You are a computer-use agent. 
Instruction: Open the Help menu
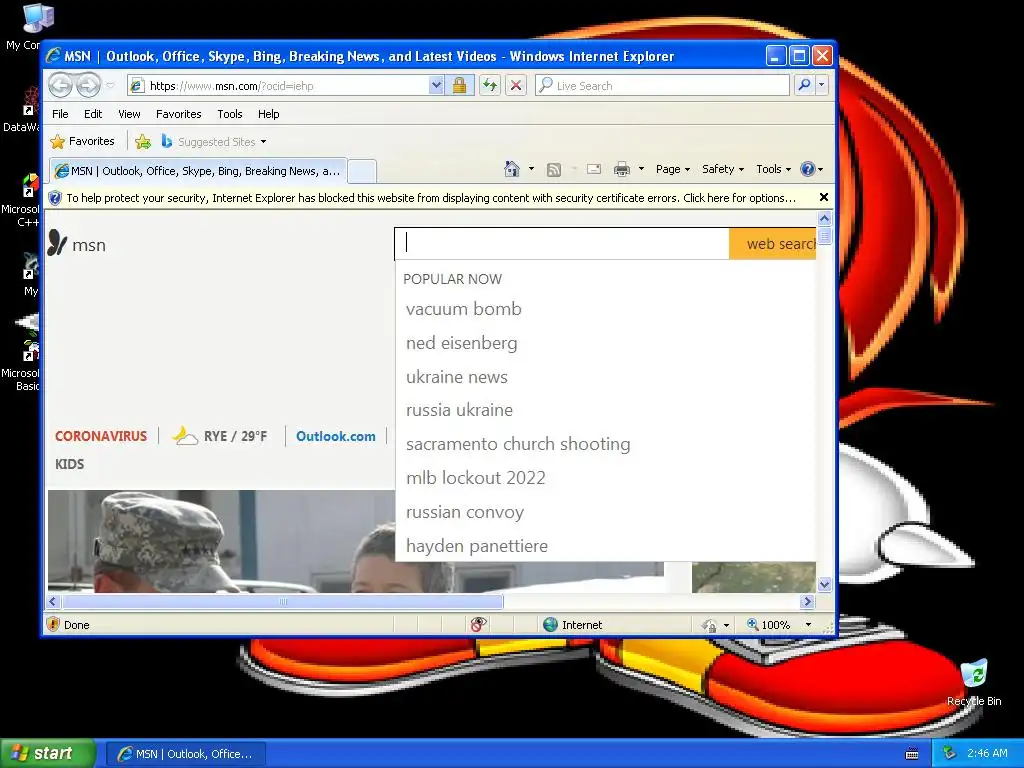(x=268, y=114)
